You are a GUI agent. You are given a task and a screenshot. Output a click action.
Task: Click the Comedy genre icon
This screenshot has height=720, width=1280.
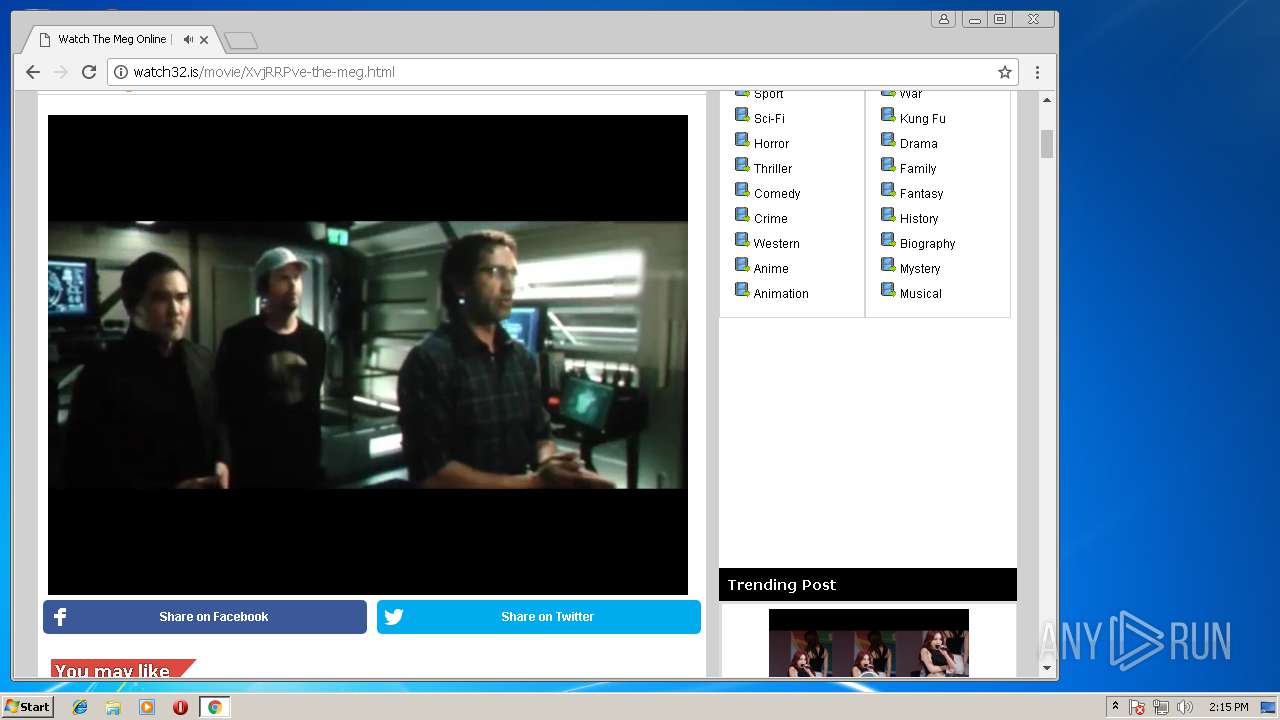pyautogui.click(x=742, y=190)
